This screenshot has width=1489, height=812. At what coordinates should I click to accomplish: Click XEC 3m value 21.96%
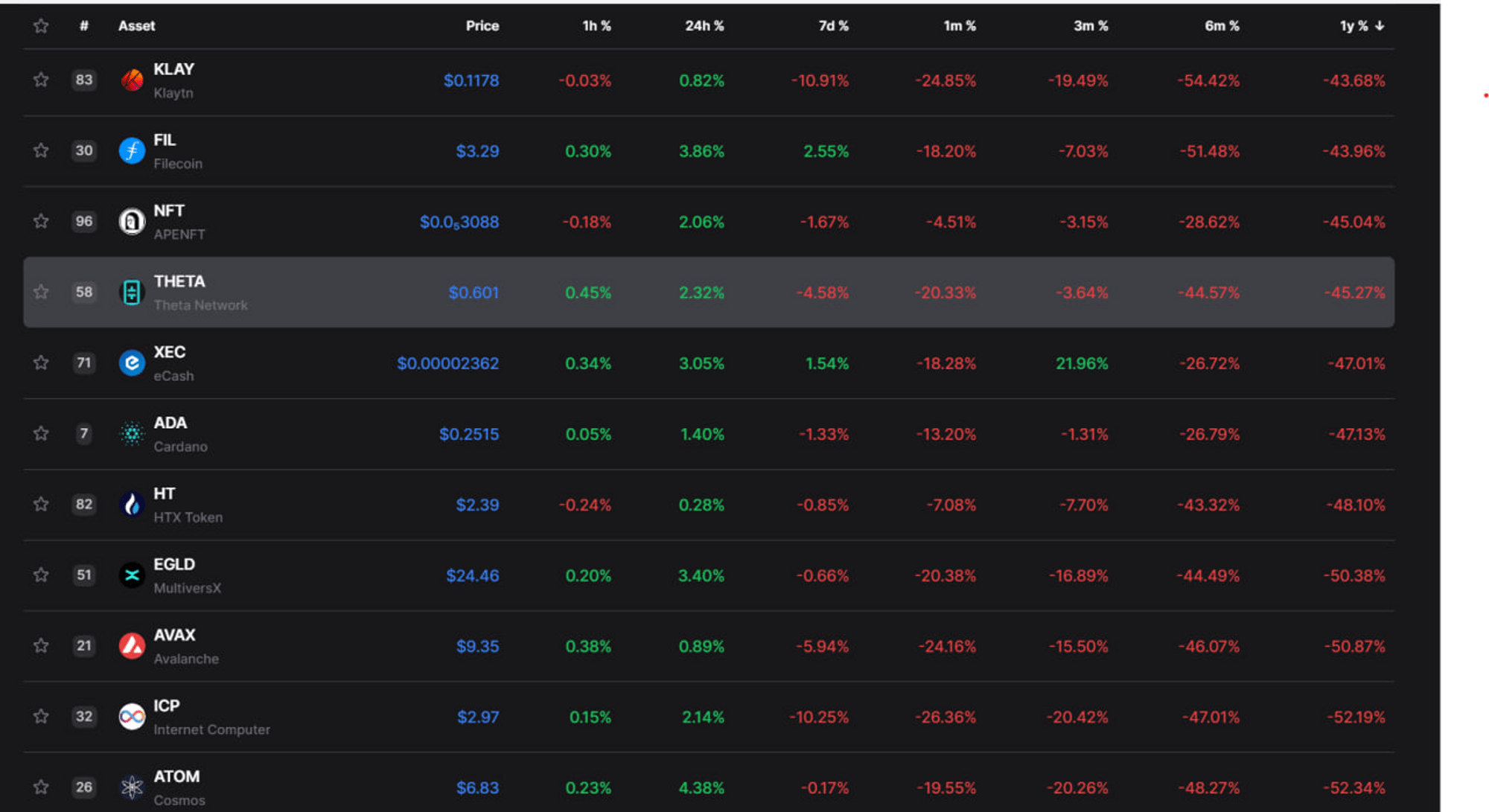(x=1082, y=363)
